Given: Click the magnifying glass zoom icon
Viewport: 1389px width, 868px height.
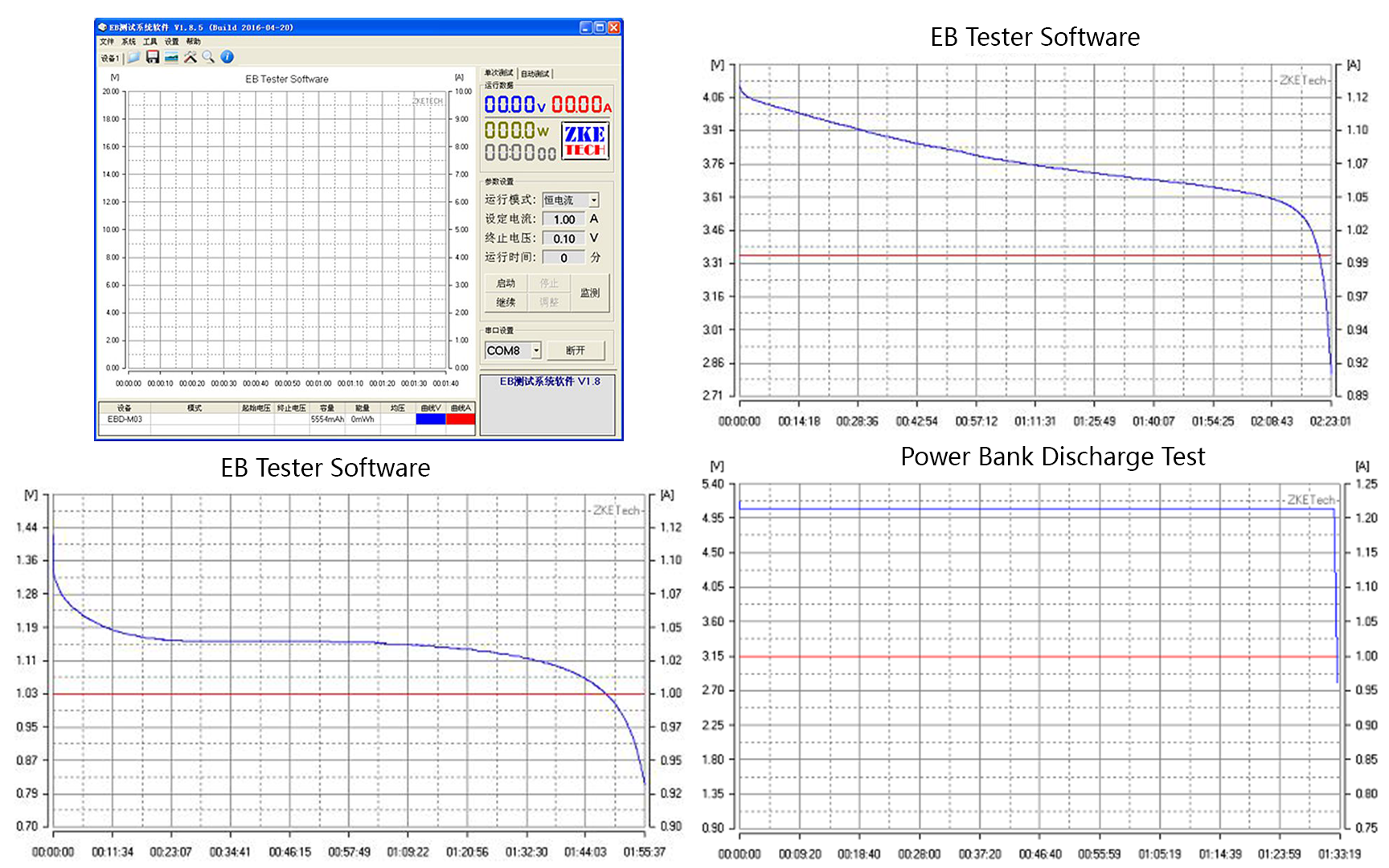Looking at the screenshot, I should 208,57.
